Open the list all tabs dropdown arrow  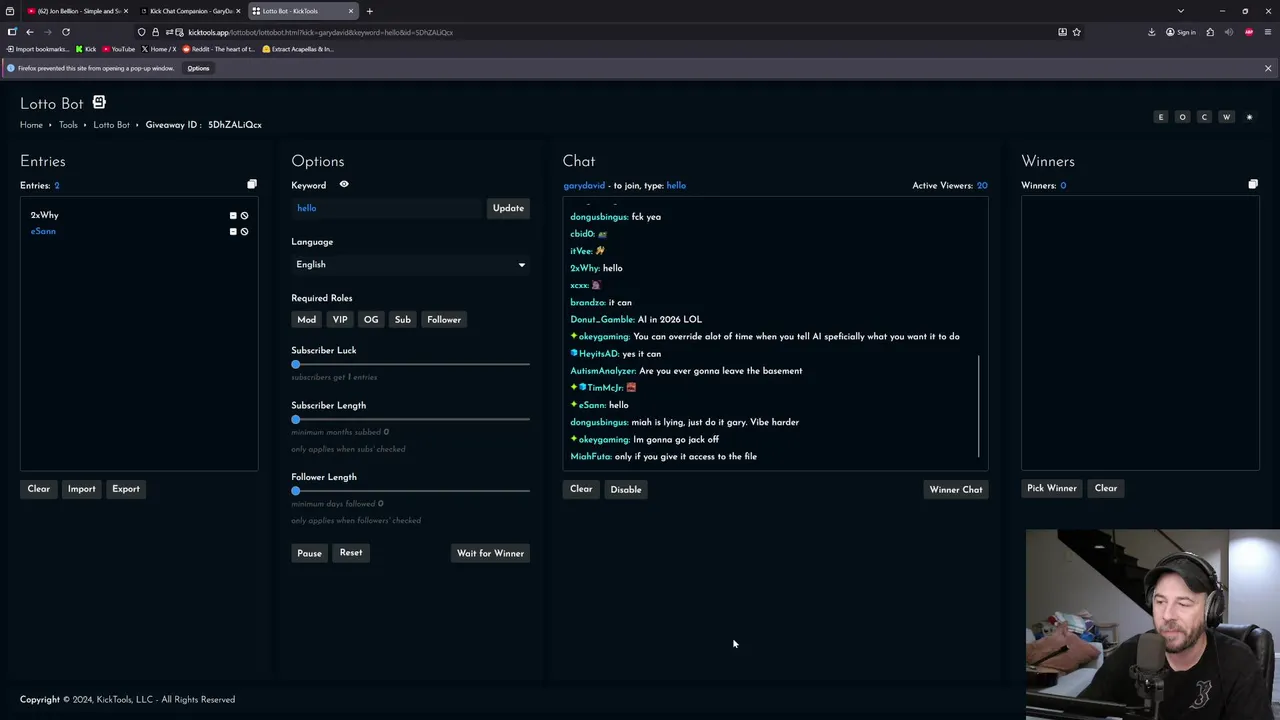[x=1181, y=11]
